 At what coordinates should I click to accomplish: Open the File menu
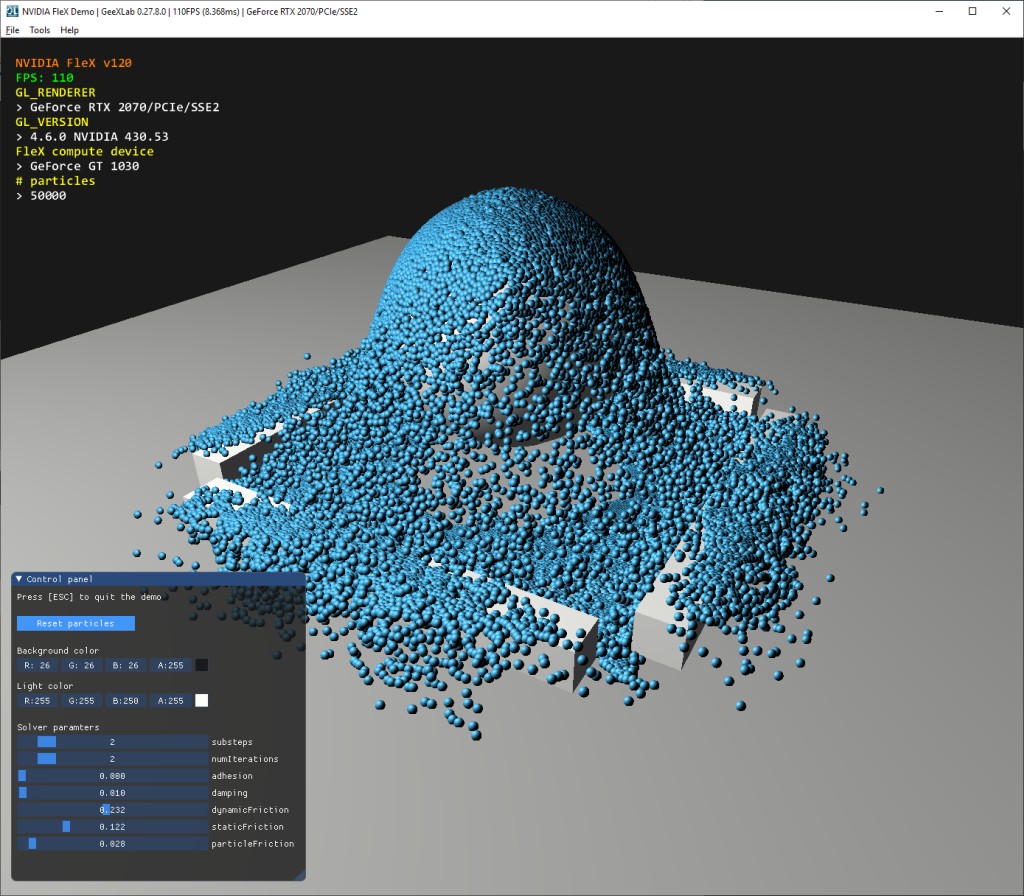pyautogui.click(x=12, y=30)
